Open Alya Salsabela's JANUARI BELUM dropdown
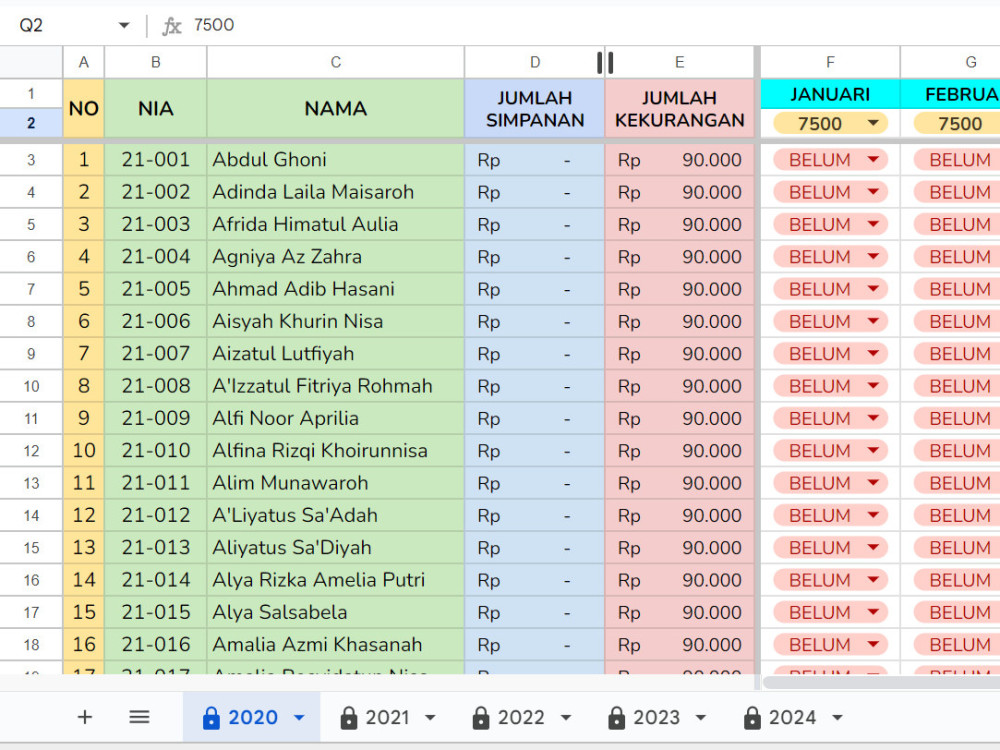Viewport: 1000px width, 750px height. (830, 612)
